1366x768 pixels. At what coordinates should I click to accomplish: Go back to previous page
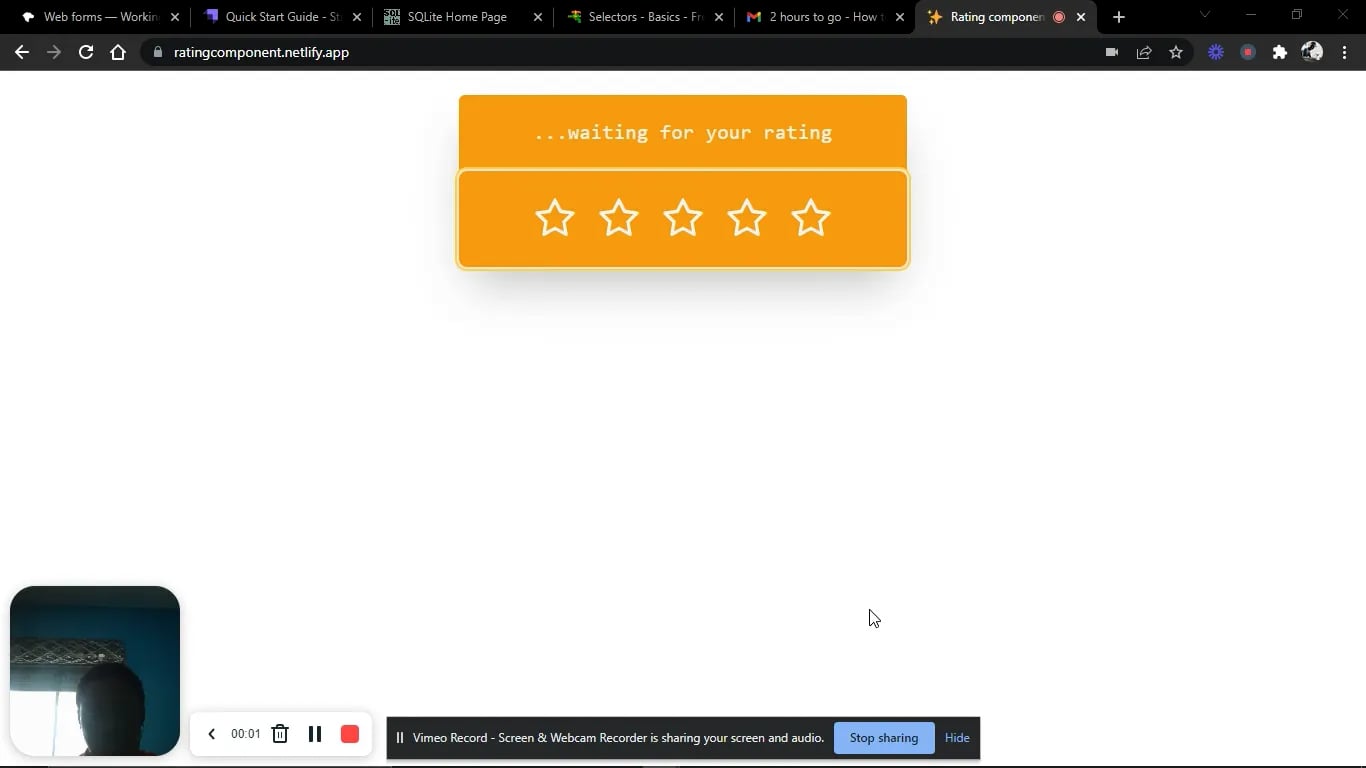pos(22,52)
